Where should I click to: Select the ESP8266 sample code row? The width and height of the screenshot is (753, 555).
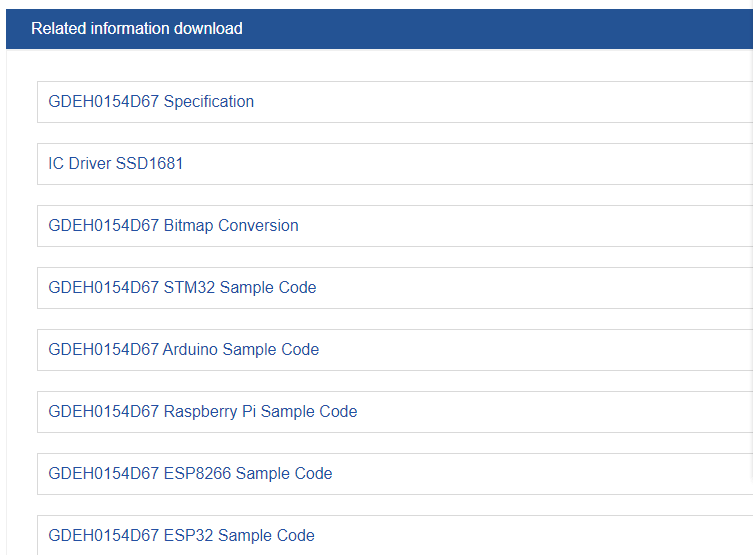click(395, 473)
